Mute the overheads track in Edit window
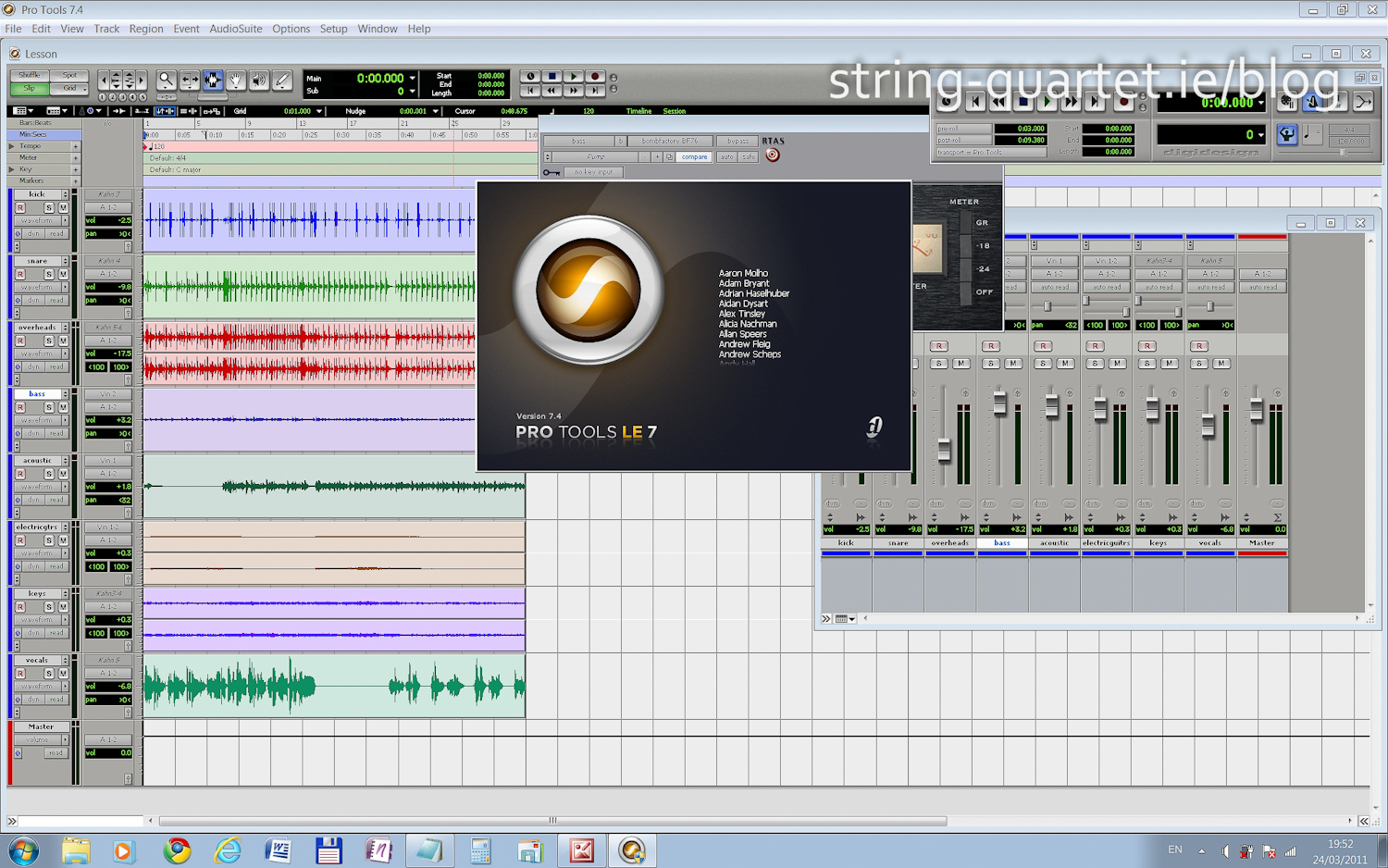 coord(63,341)
